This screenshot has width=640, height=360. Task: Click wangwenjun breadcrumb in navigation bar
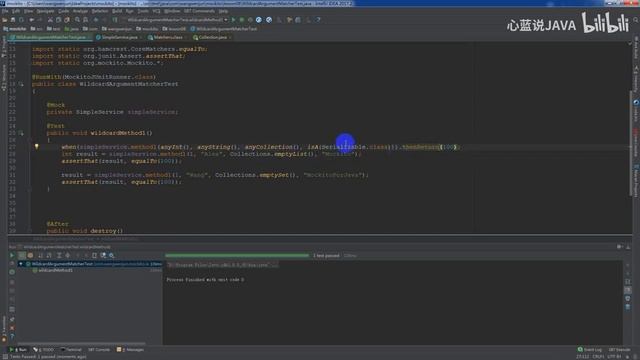[117, 29]
